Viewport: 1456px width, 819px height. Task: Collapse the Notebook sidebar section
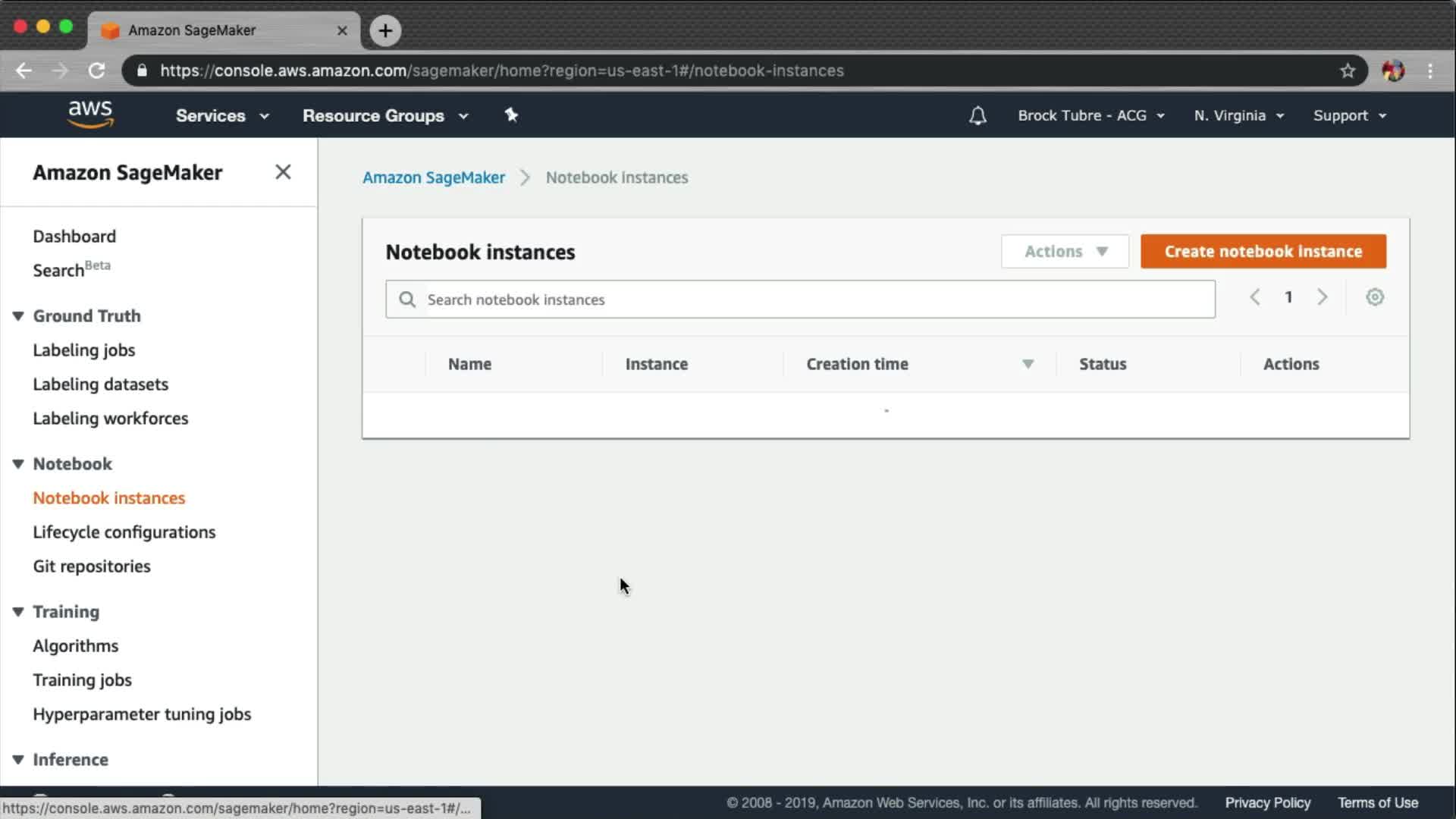[18, 464]
